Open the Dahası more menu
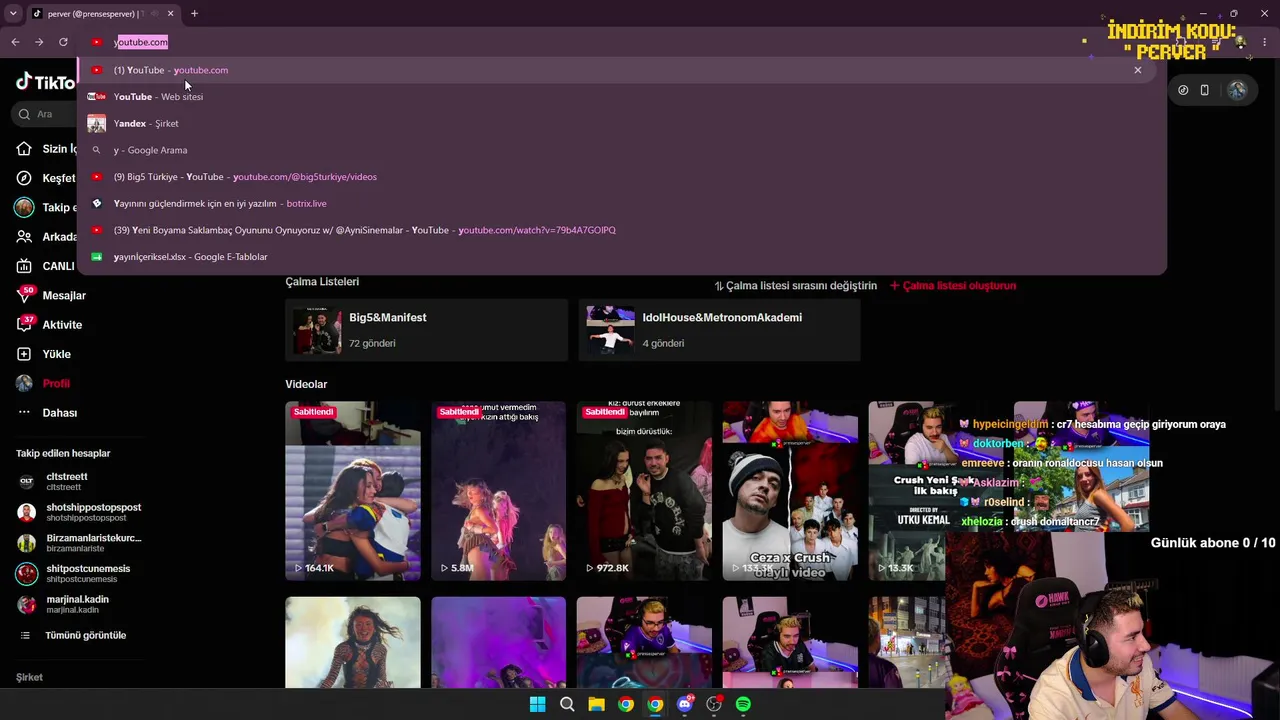1280x720 pixels. point(48,412)
